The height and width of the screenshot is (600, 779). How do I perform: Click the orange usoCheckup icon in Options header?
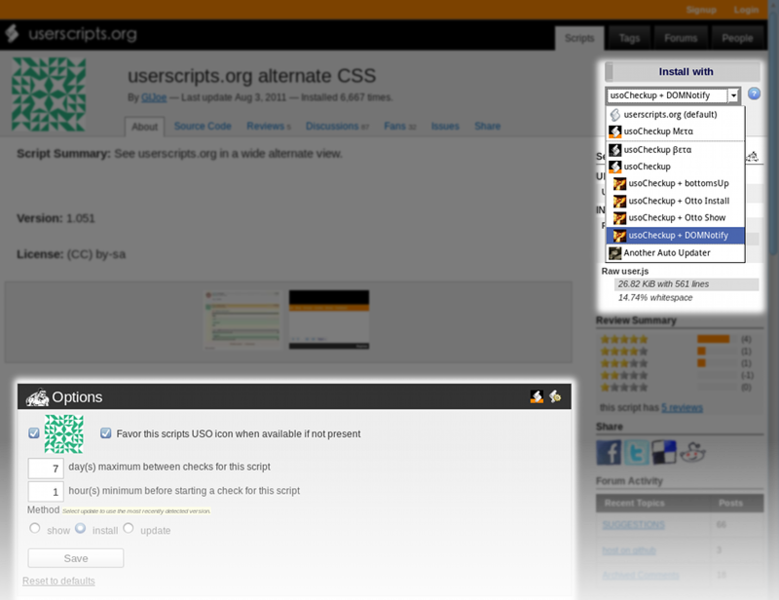pyautogui.click(x=537, y=396)
